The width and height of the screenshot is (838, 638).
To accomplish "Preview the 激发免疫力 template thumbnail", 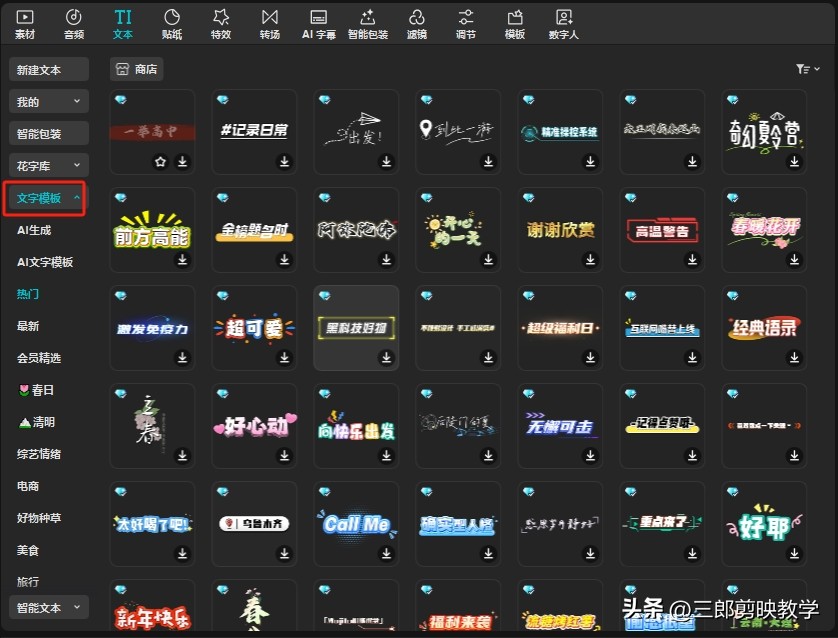I will (x=152, y=328).
